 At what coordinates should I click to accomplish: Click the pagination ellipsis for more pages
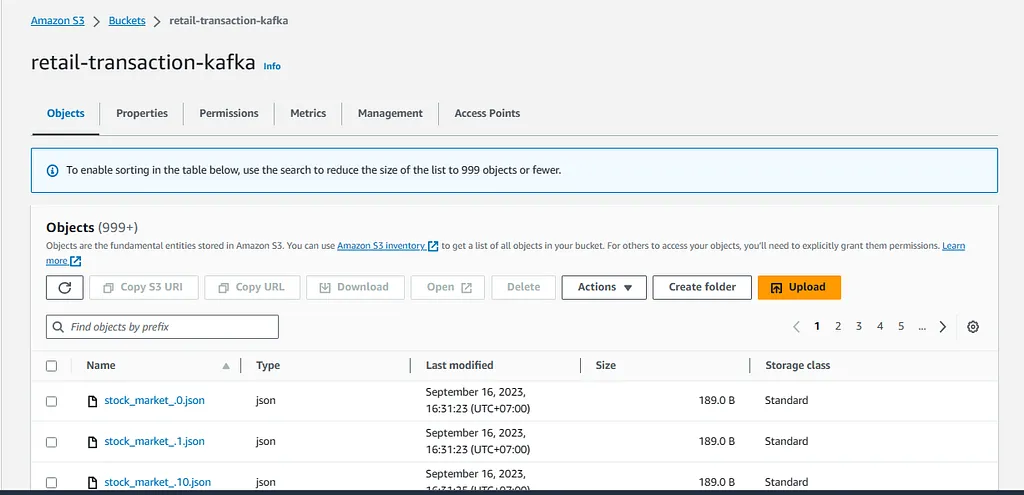pos(921,327)
